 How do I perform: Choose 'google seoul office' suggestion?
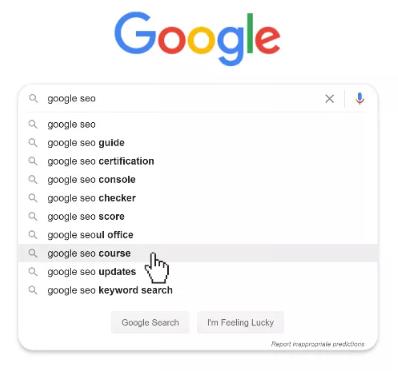(198, 235)
